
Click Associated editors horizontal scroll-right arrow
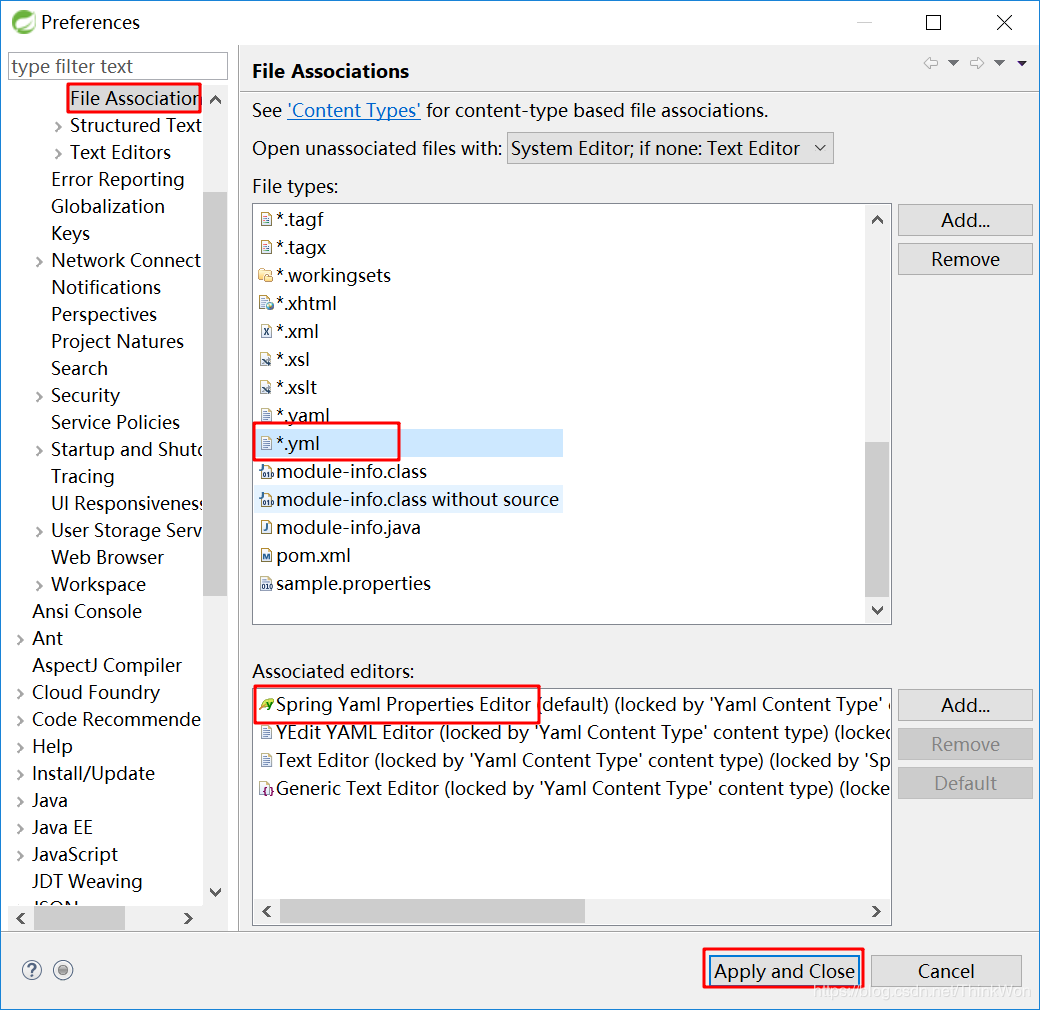coord(876,911)
